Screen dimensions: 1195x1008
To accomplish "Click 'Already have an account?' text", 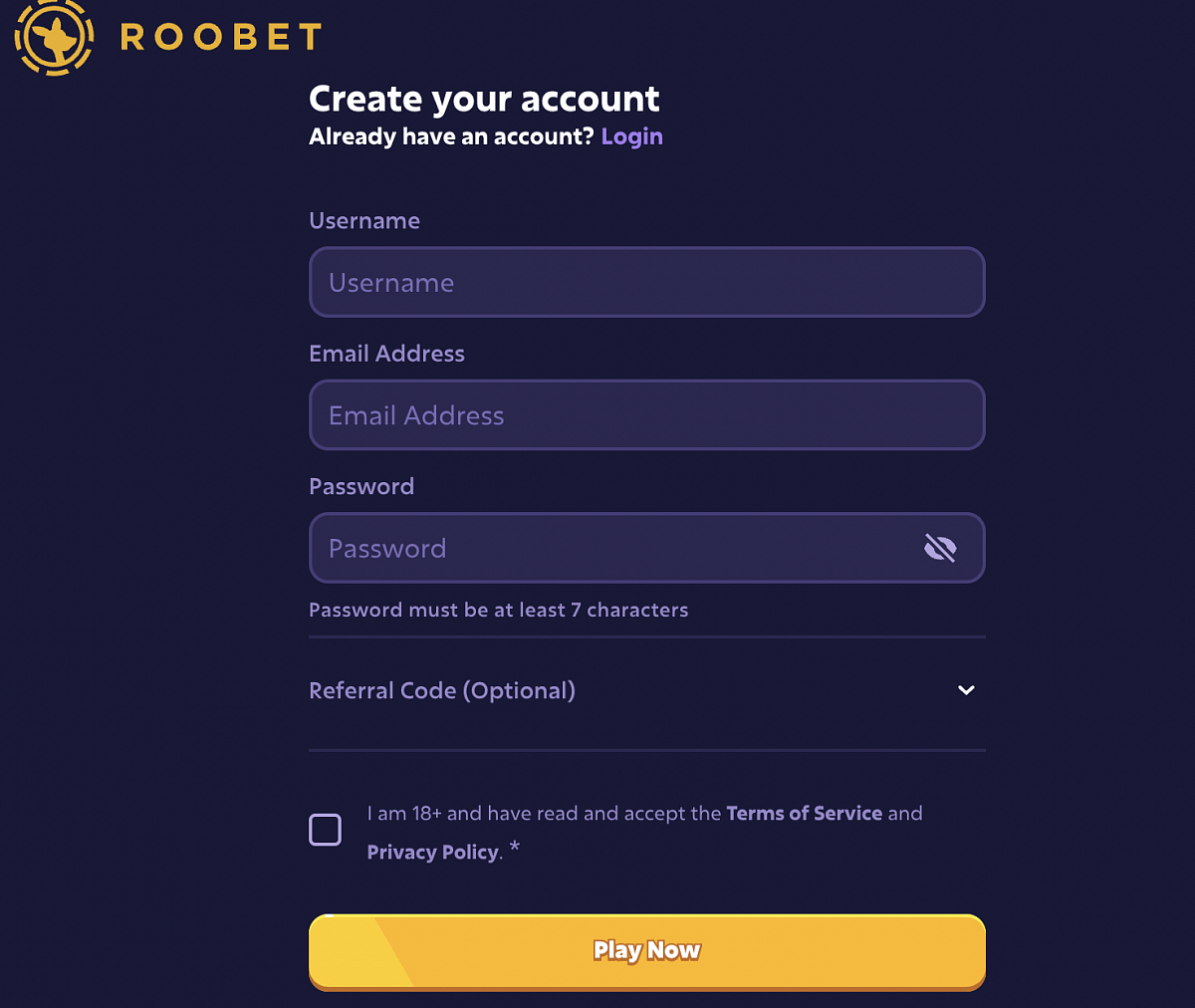I will pyautogui.click(x=451, y=136).
